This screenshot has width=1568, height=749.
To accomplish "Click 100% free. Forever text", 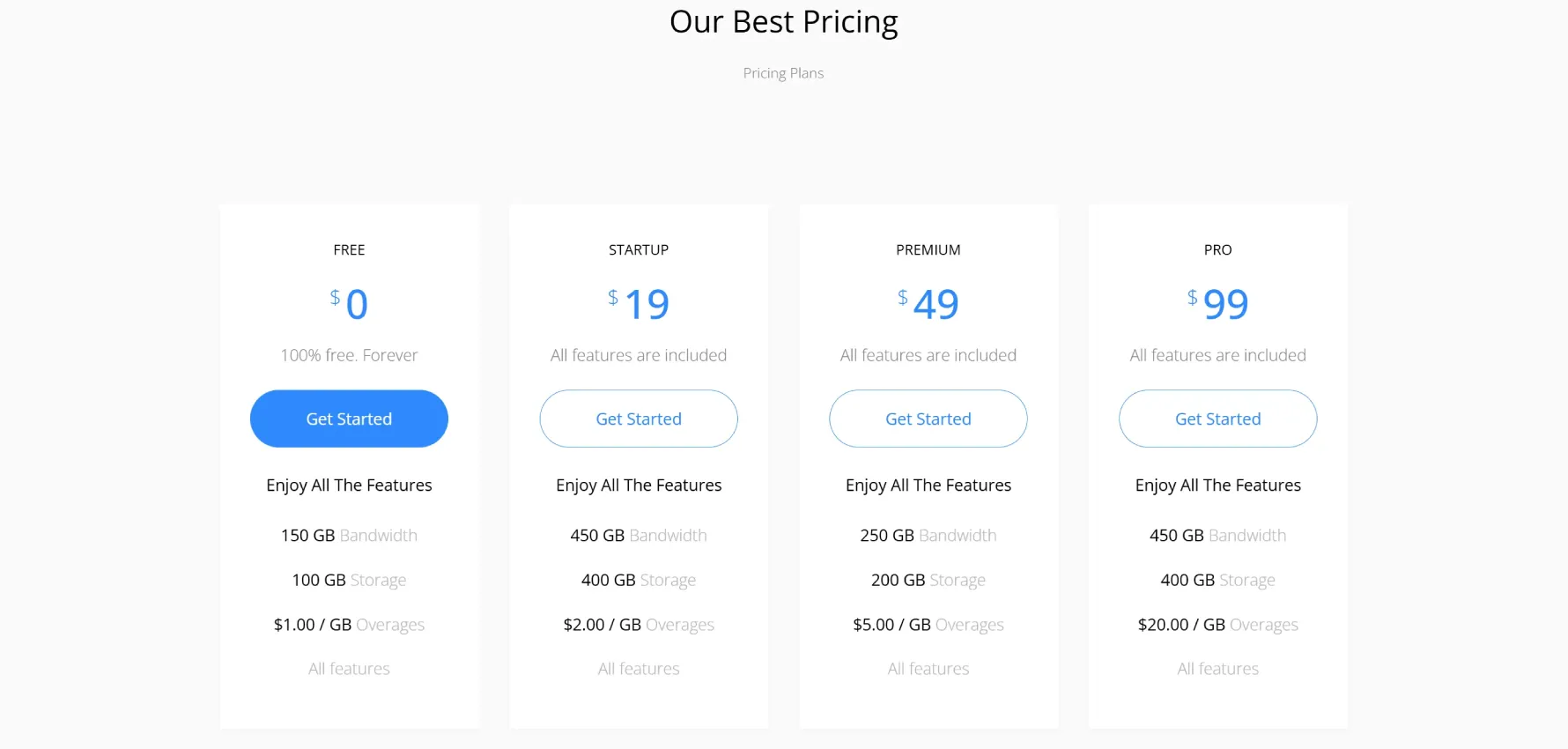I will click(349, 355).
